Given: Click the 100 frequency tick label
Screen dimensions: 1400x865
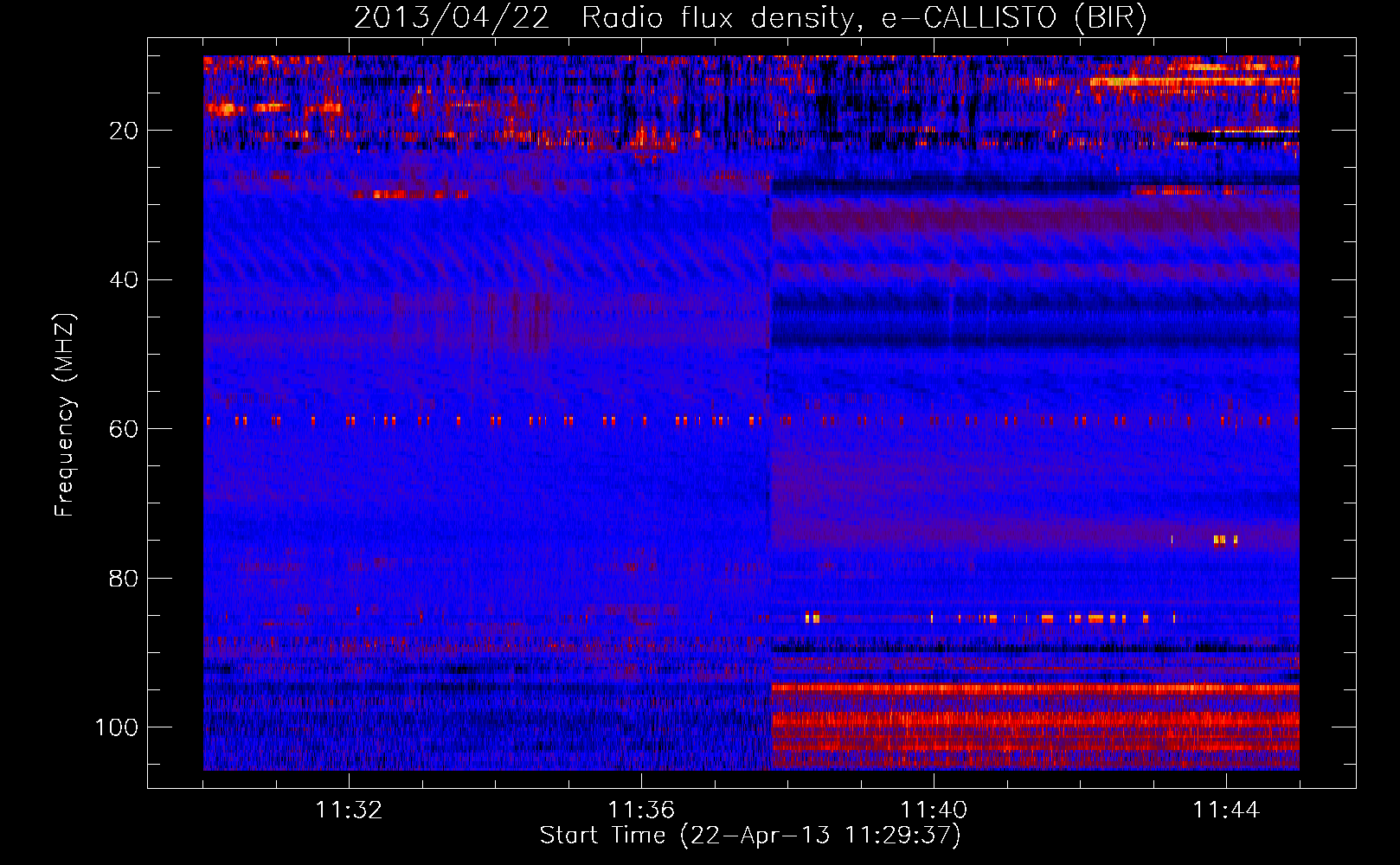Looking at the screenshot, I should click(117, 727).
